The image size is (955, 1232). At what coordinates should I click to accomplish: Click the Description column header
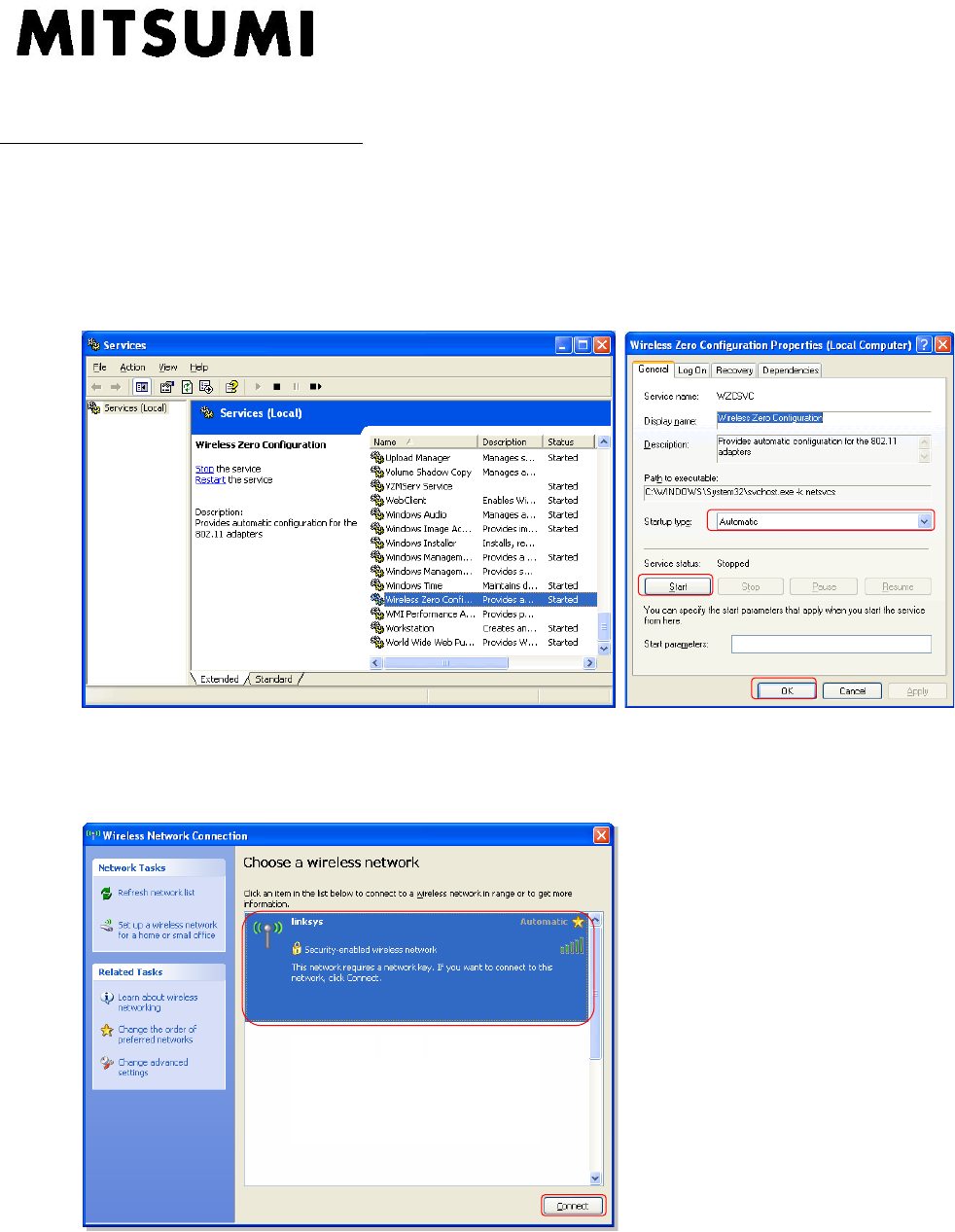pos(511,441)
